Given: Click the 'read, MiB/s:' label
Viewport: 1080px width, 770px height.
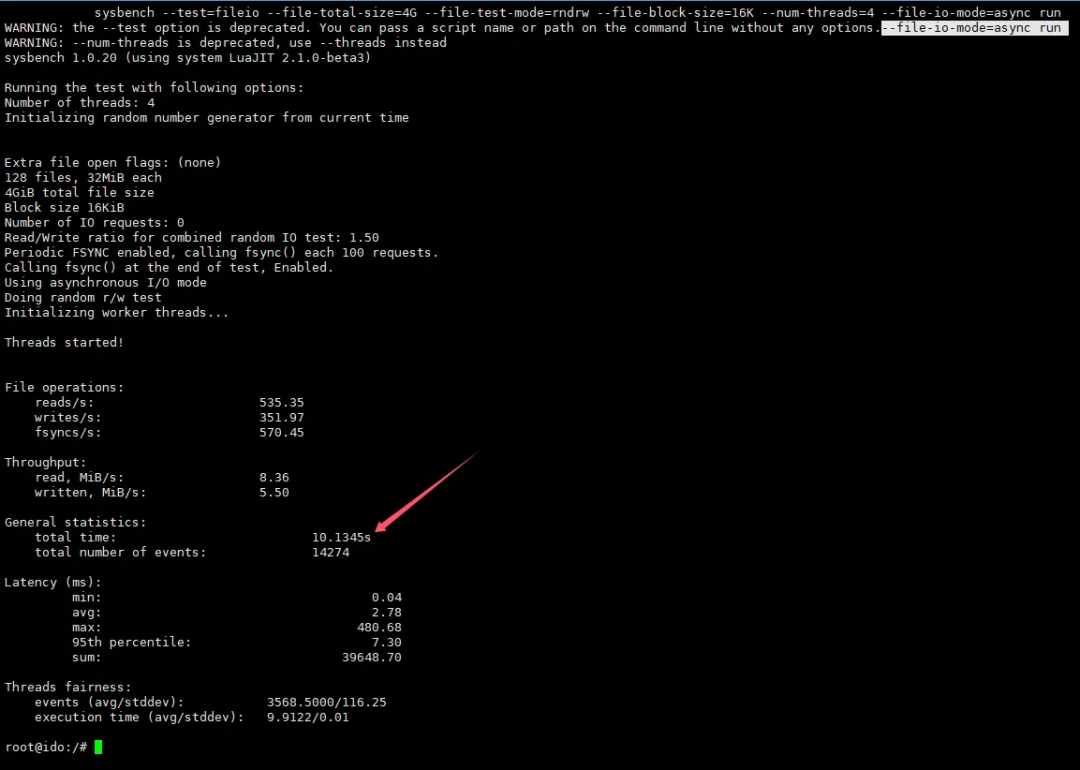Looking at the screenshot, I should [x=79, y=477].
